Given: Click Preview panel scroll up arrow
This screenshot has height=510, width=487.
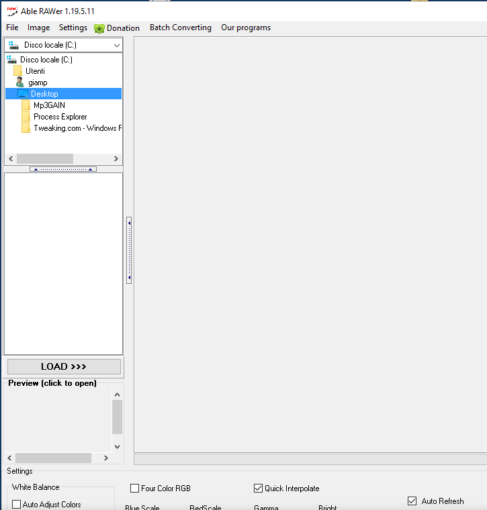Looking at the screenshot, I should (117, 395).
